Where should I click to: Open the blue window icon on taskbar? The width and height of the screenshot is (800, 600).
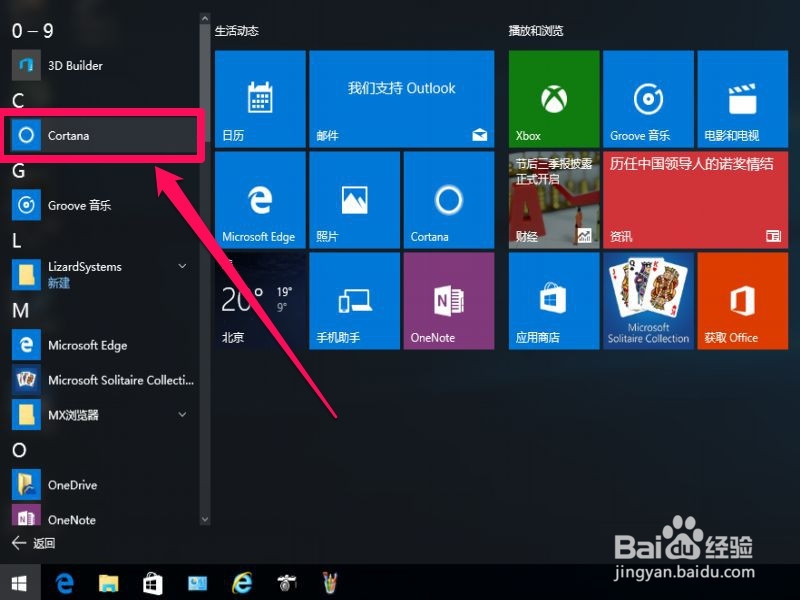pos(198,582)
